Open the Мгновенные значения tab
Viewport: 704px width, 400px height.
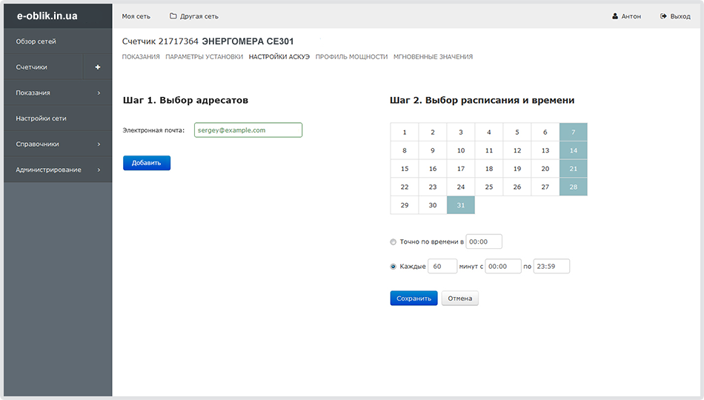(433, 57)
